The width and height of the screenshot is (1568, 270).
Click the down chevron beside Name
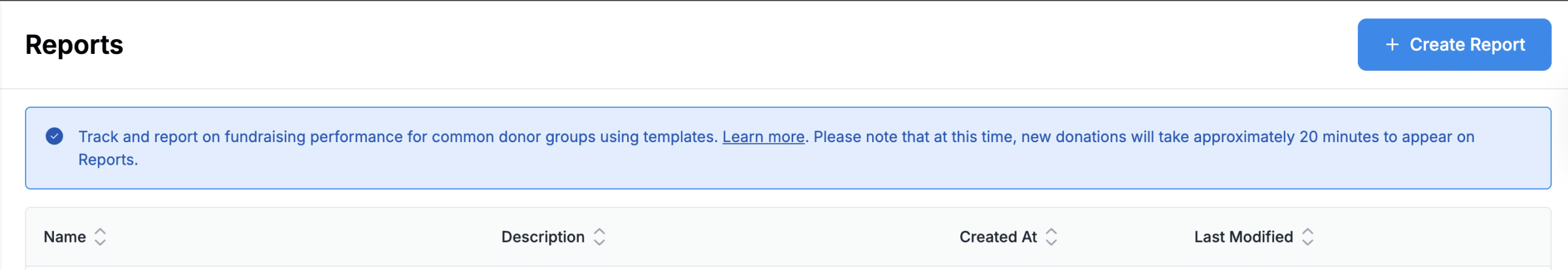pyautogui.click(x=100, y=242)
